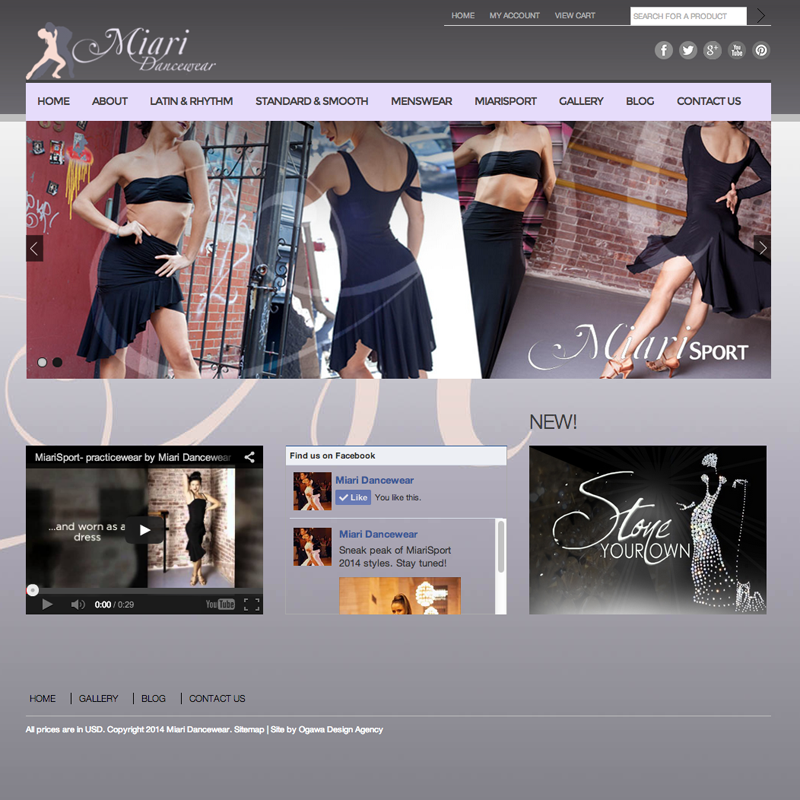This screenshot has height=800, width=800.
Task: Open Miari Dancewear Facebook page title
Action: 374,480
